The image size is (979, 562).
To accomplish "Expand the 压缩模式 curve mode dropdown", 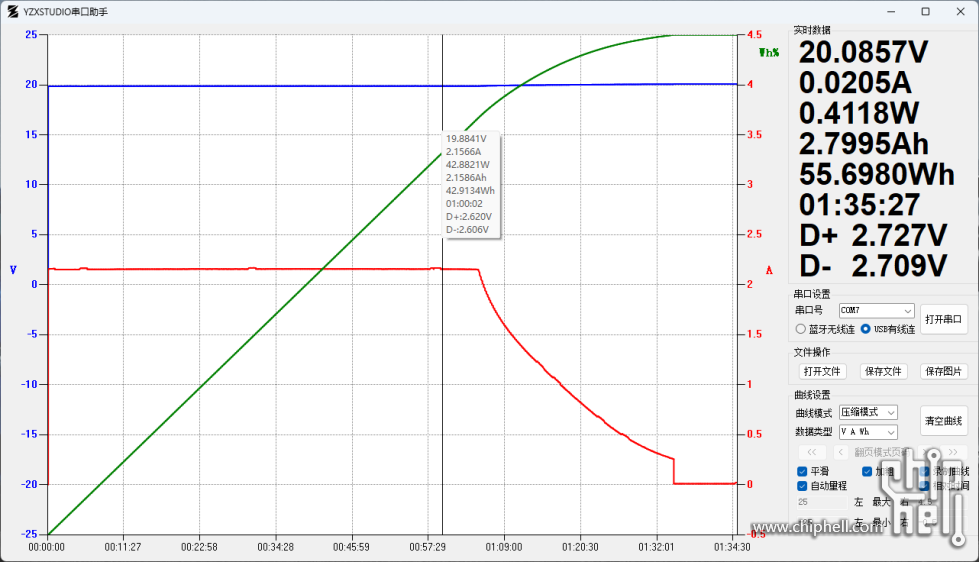I will click(x=861, y=413).
